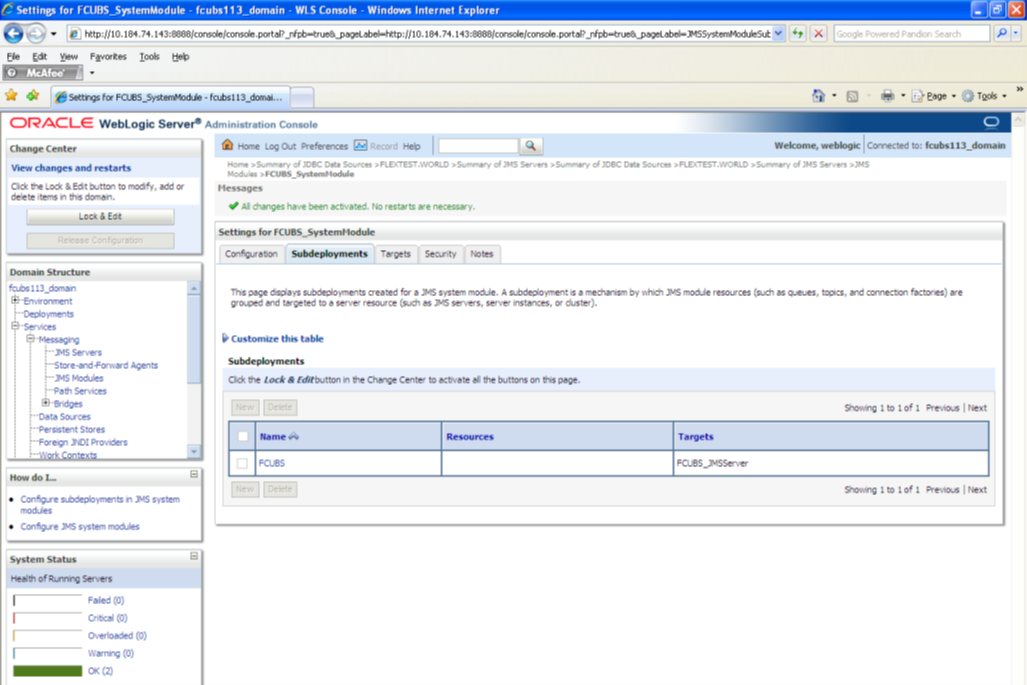Open the Home toolbar dropdown arrow

pos(834,96)
